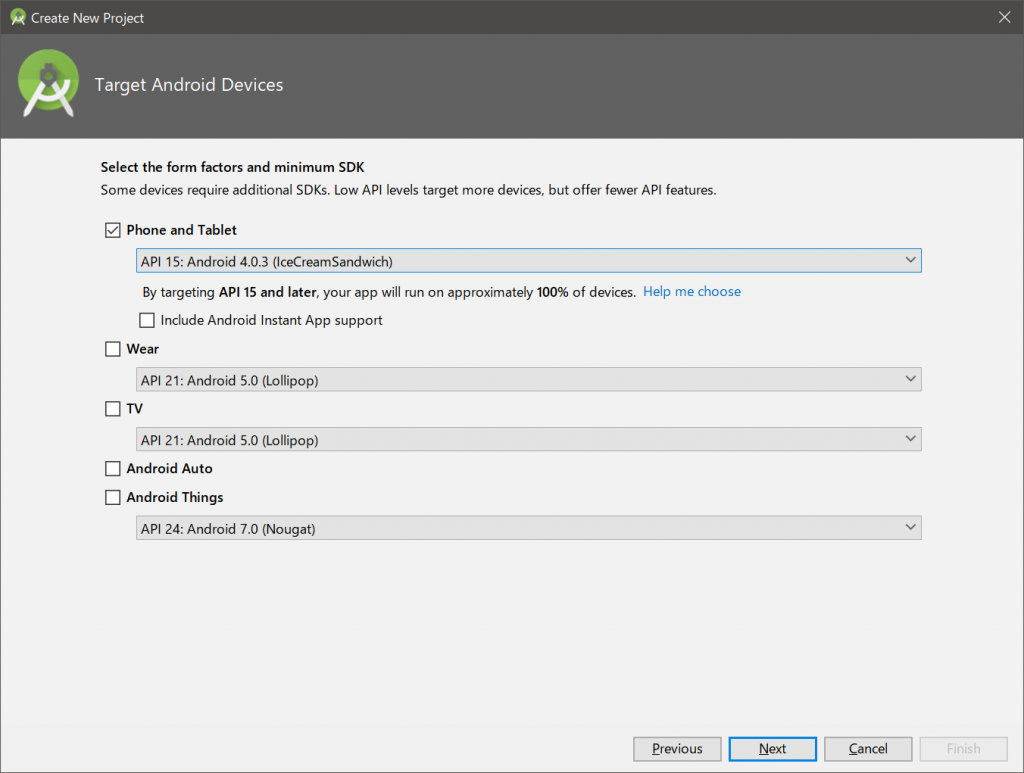The height and width of the screenshot is (773, 1024).
Task: Select the Android Things checkbox
Action: point(113,497)
